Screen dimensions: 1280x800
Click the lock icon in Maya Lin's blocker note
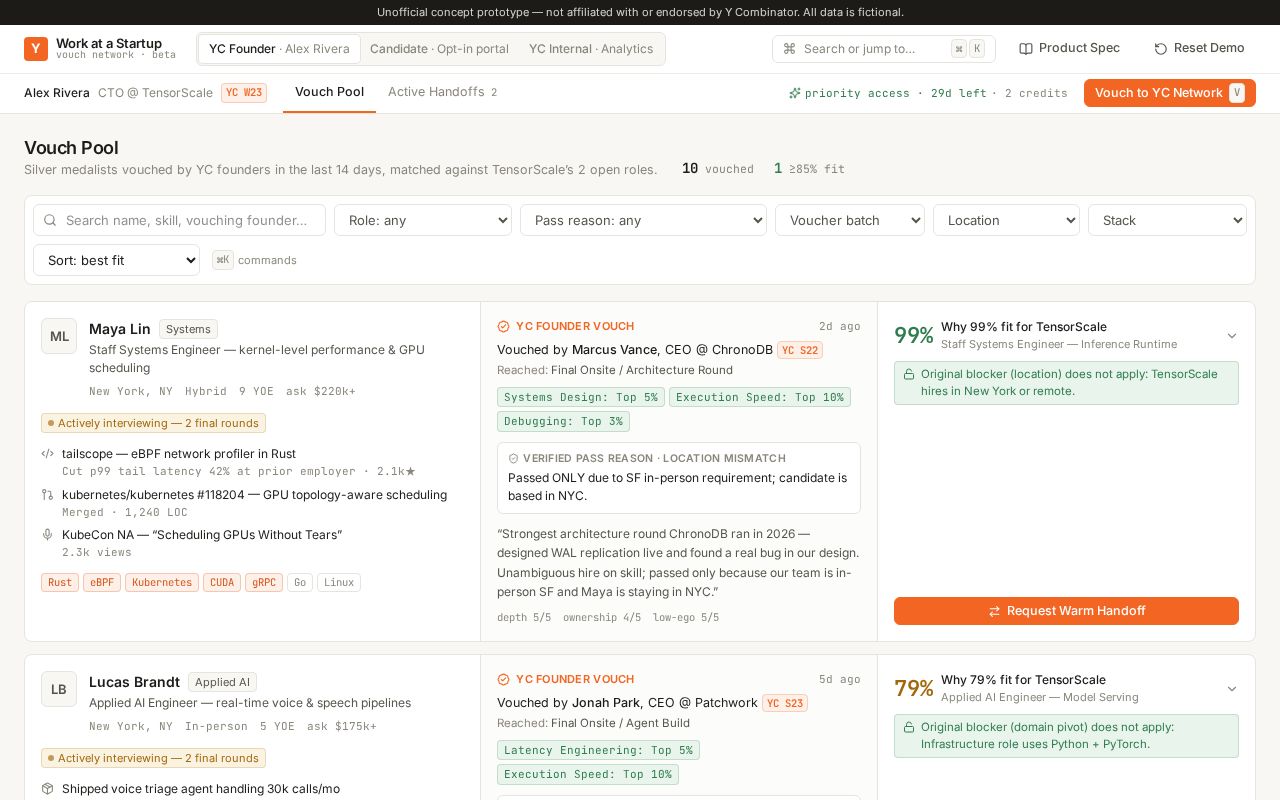tap(909, 374)
